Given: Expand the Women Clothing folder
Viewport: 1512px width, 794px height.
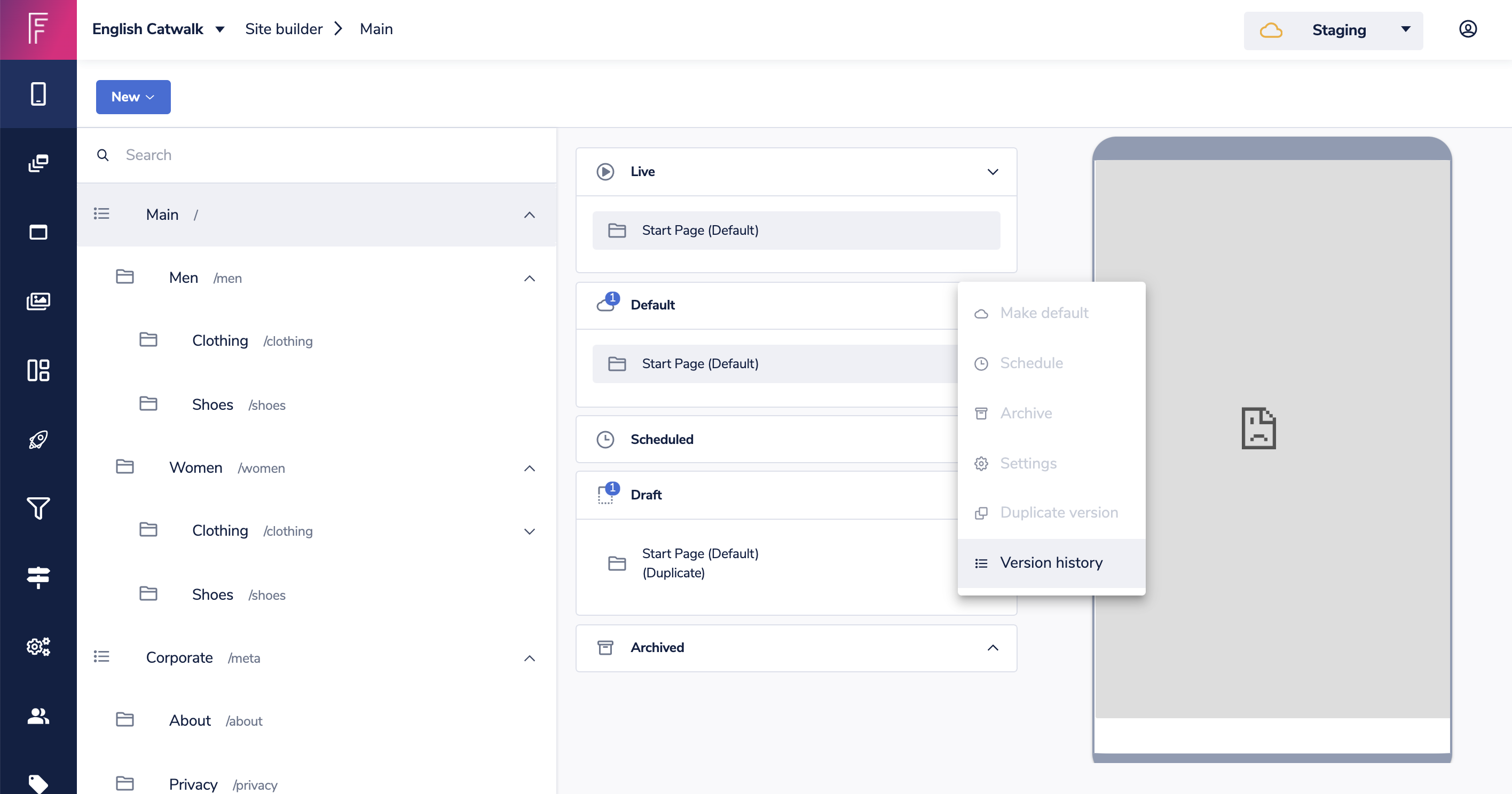Looking at the screenshot, I should 529,531.
